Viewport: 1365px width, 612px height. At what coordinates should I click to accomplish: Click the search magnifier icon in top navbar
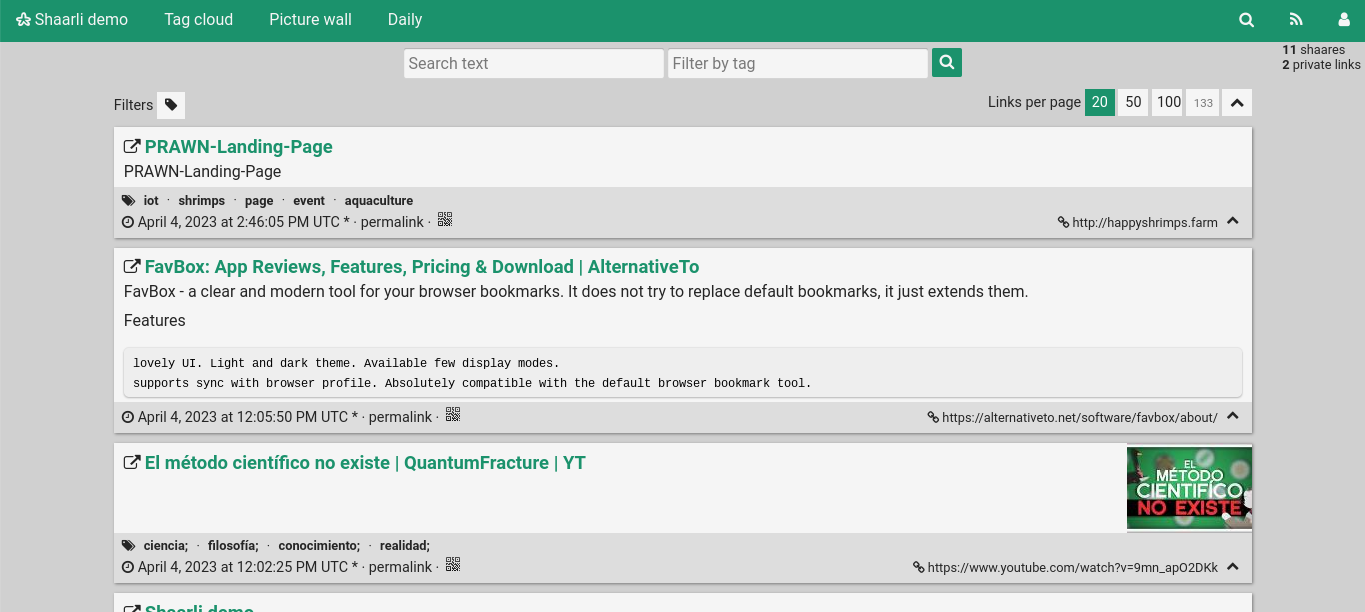click(1246, 19)
